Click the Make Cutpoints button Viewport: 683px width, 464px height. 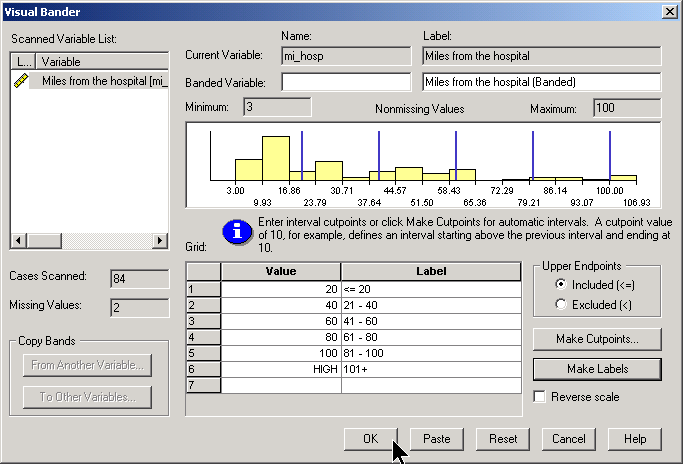[596, 339]
